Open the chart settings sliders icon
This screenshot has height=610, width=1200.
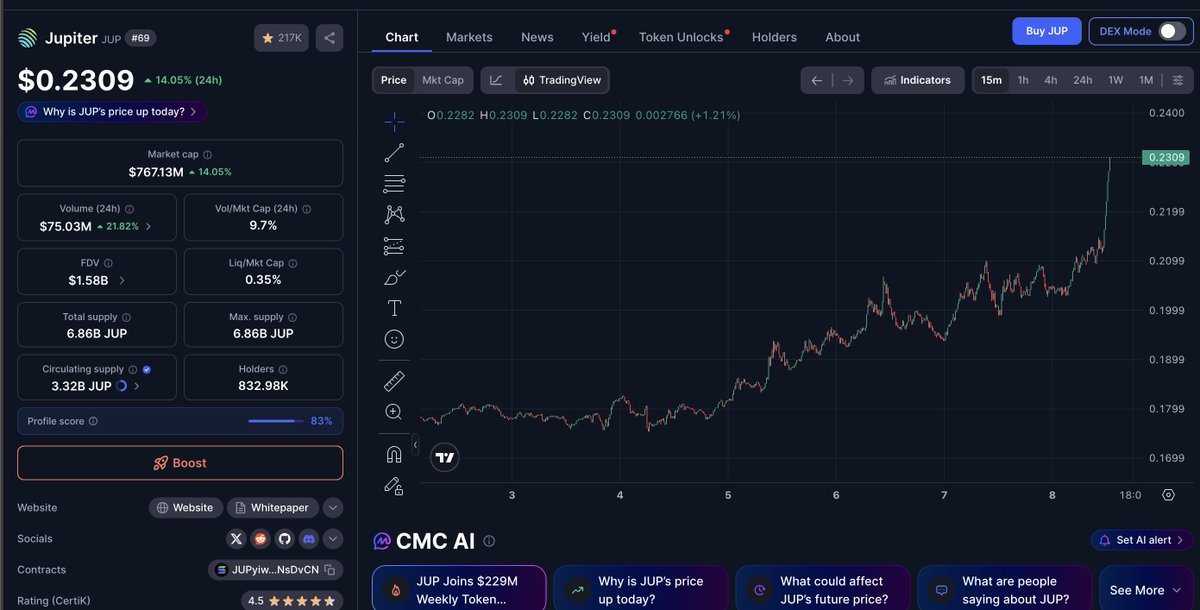[1178, 80]
